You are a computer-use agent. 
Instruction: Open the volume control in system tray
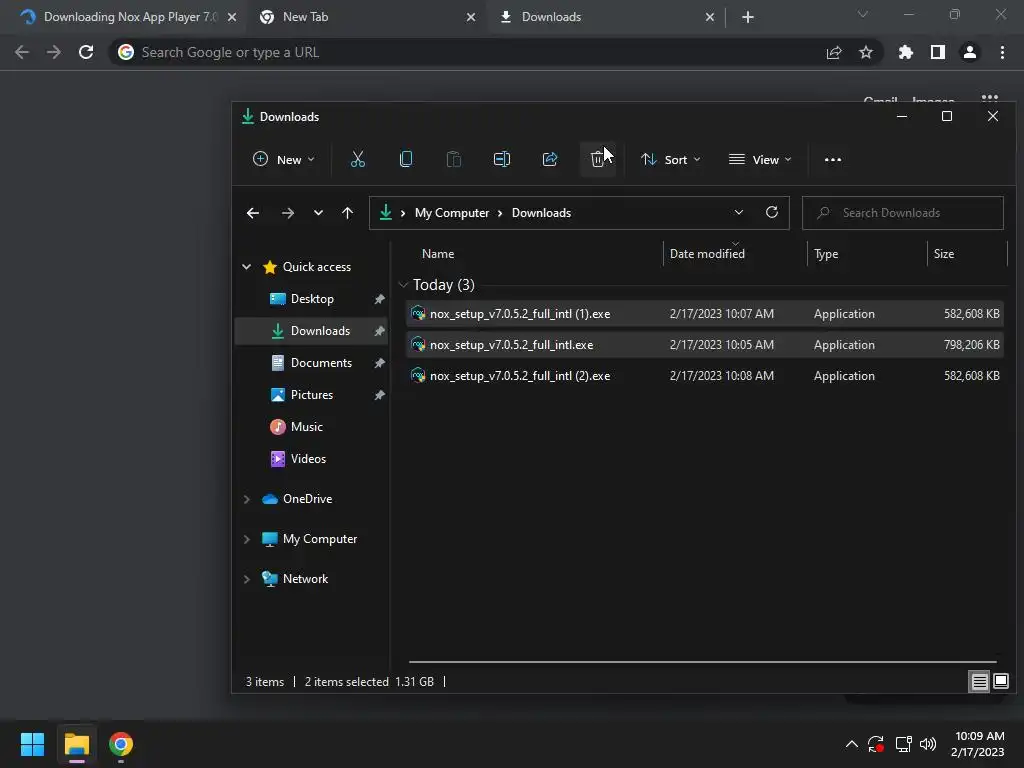(927, 744)
